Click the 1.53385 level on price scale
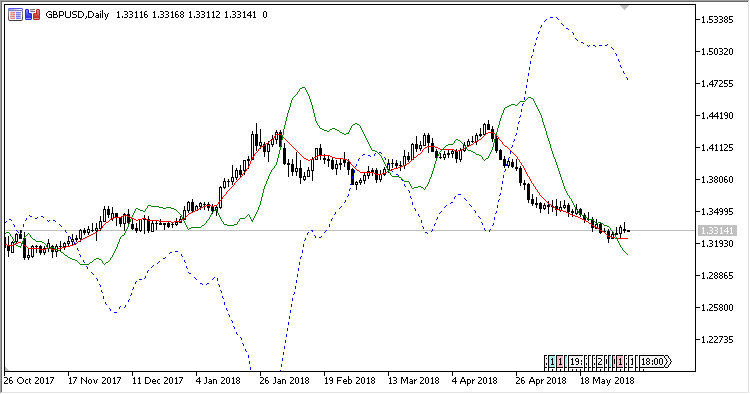The image size is (750, 394). [x=717, y=20]
